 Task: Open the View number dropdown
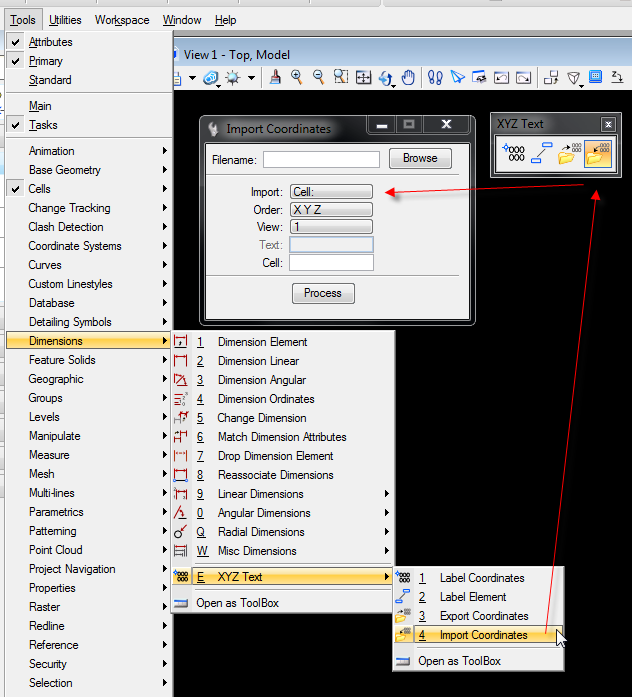(x=332, y=227)
